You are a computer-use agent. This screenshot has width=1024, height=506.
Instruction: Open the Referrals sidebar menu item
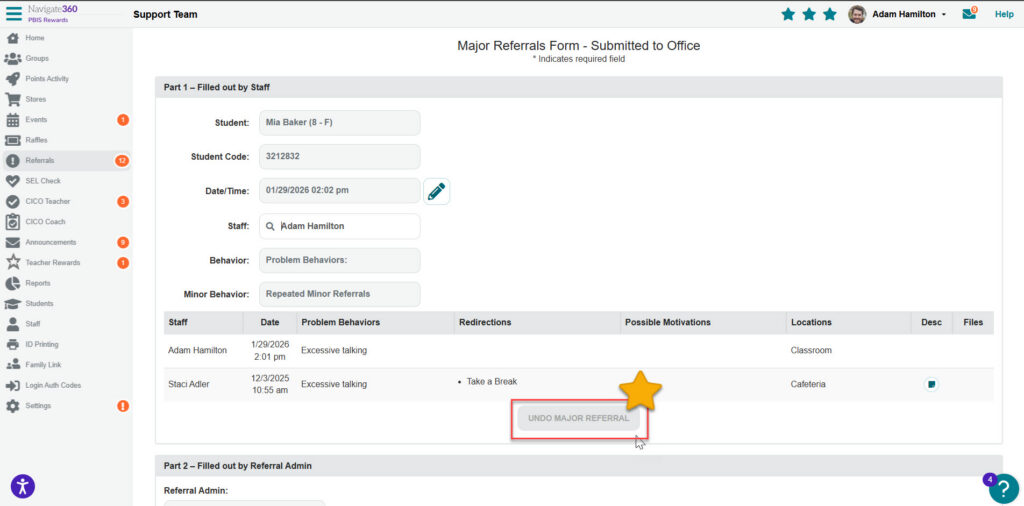pos(40,160)
